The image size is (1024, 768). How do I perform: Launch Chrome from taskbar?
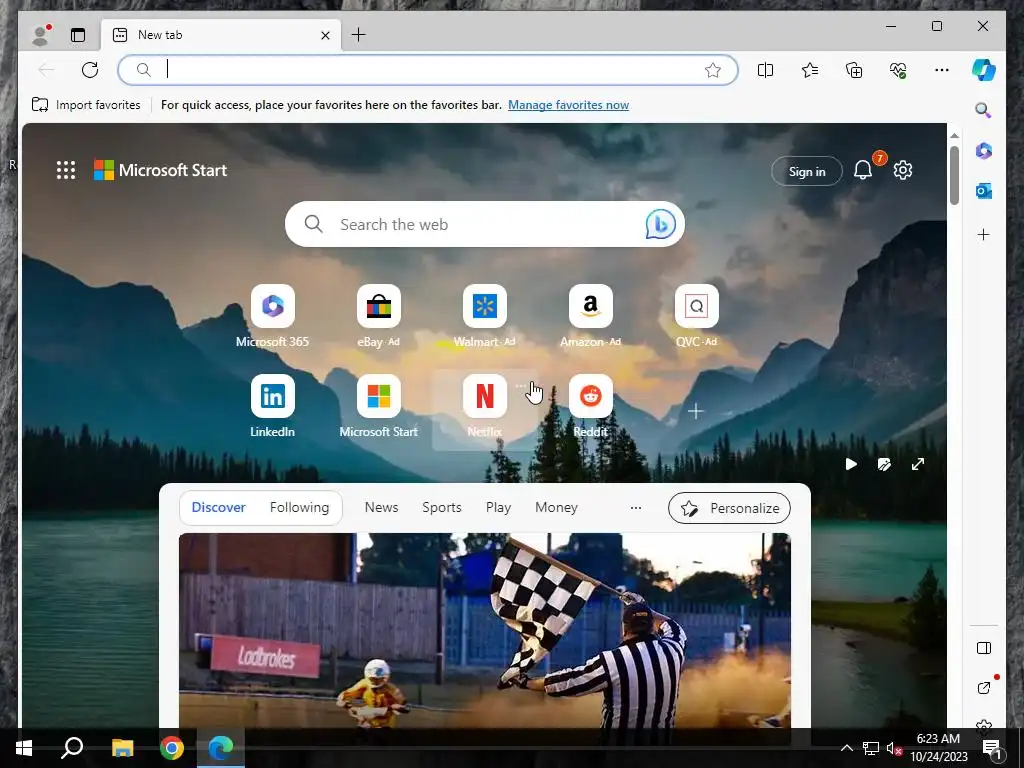coord(172,747)
